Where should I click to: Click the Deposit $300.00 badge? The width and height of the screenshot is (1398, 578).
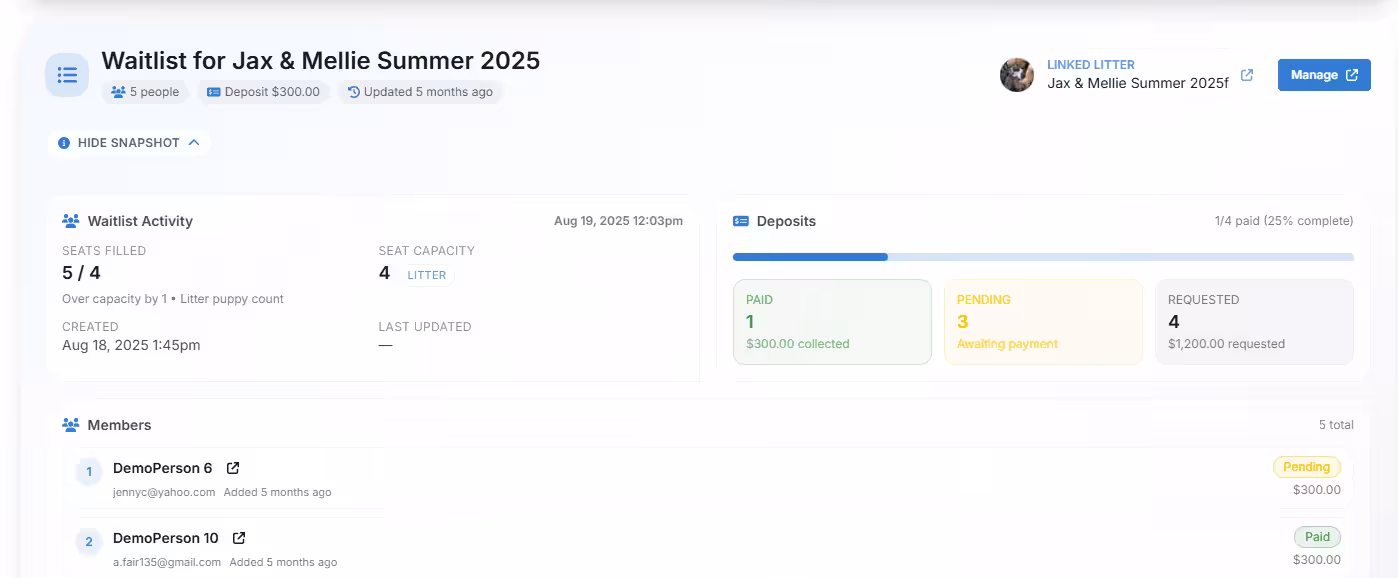click(x=263, y=92)
